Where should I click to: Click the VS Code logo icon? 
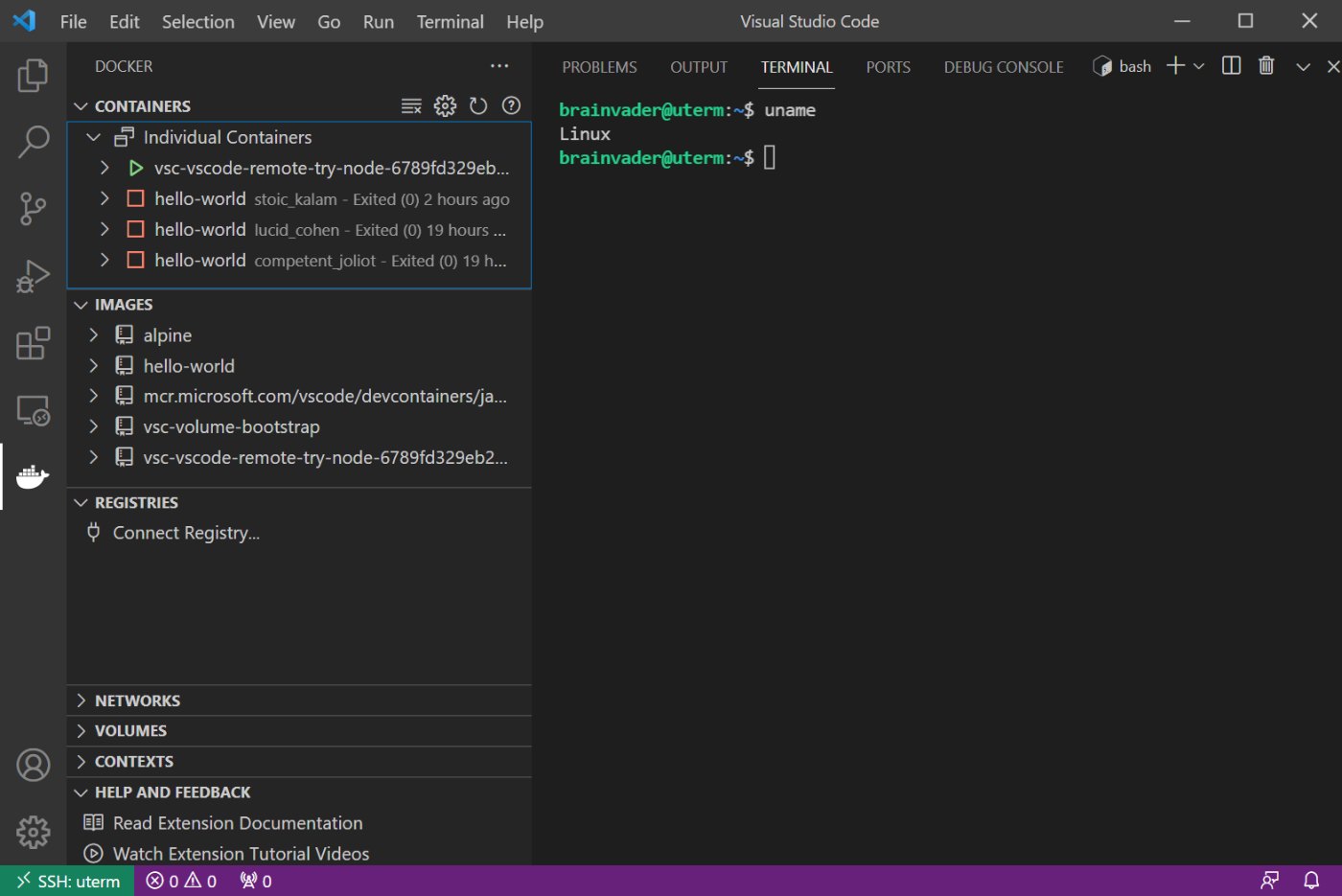click(24, 21)
